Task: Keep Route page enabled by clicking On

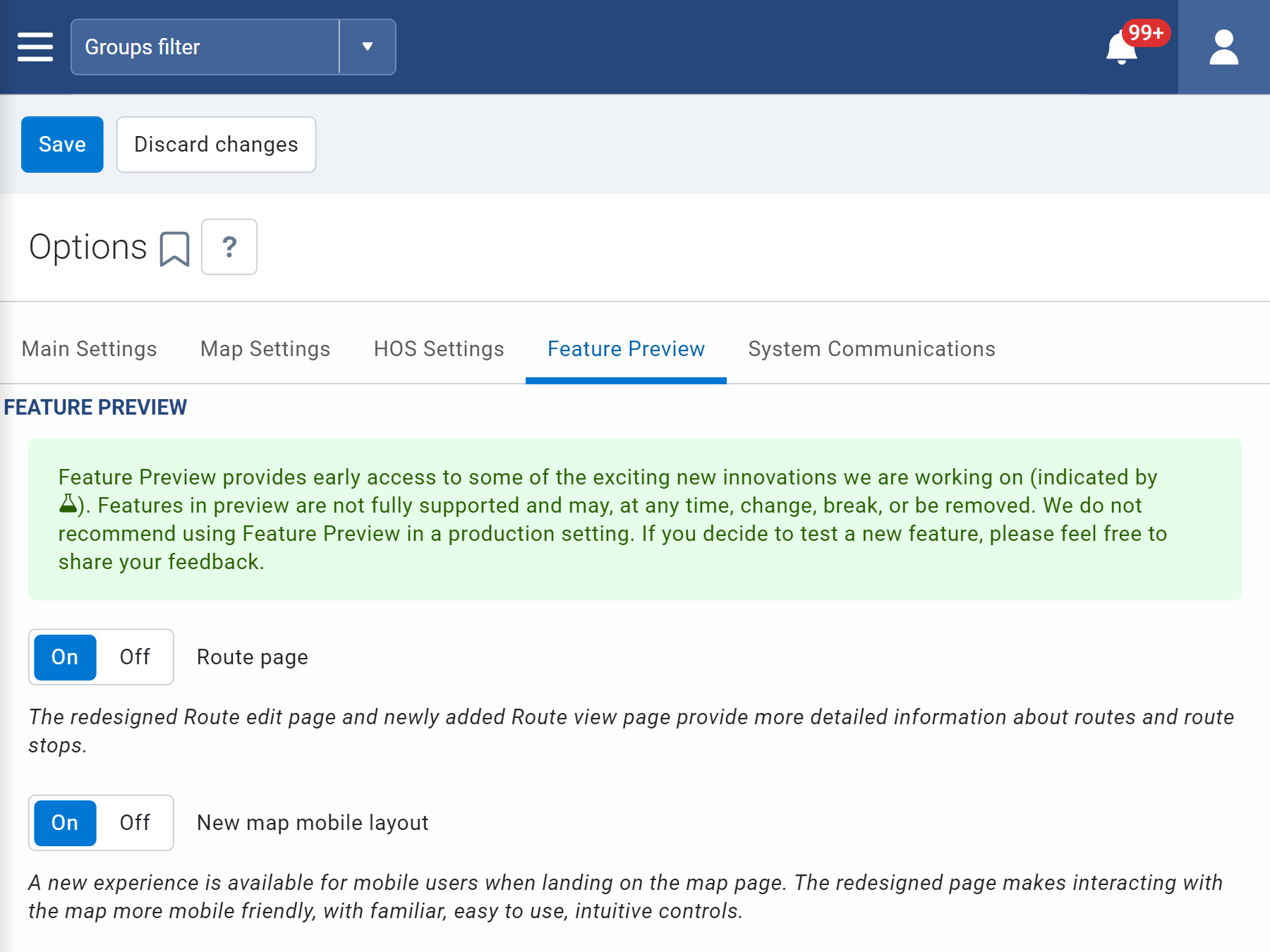Action: (x=64, y=657)
